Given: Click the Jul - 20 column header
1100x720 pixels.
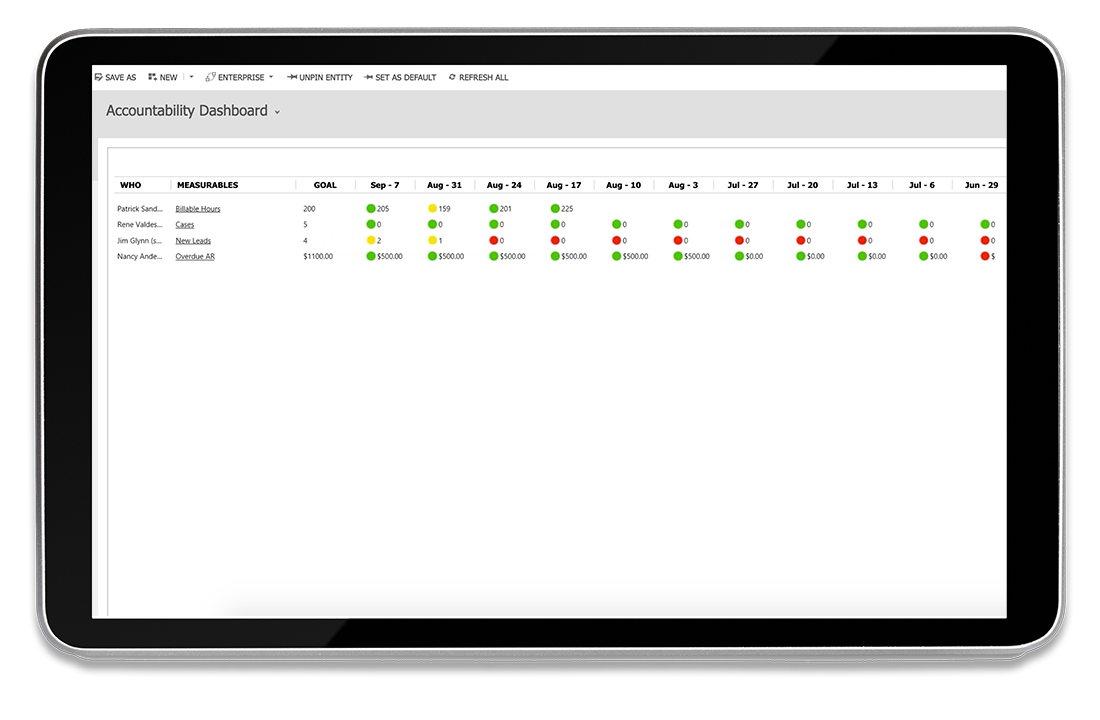Looking at the screenshot, I should point(802,185).
